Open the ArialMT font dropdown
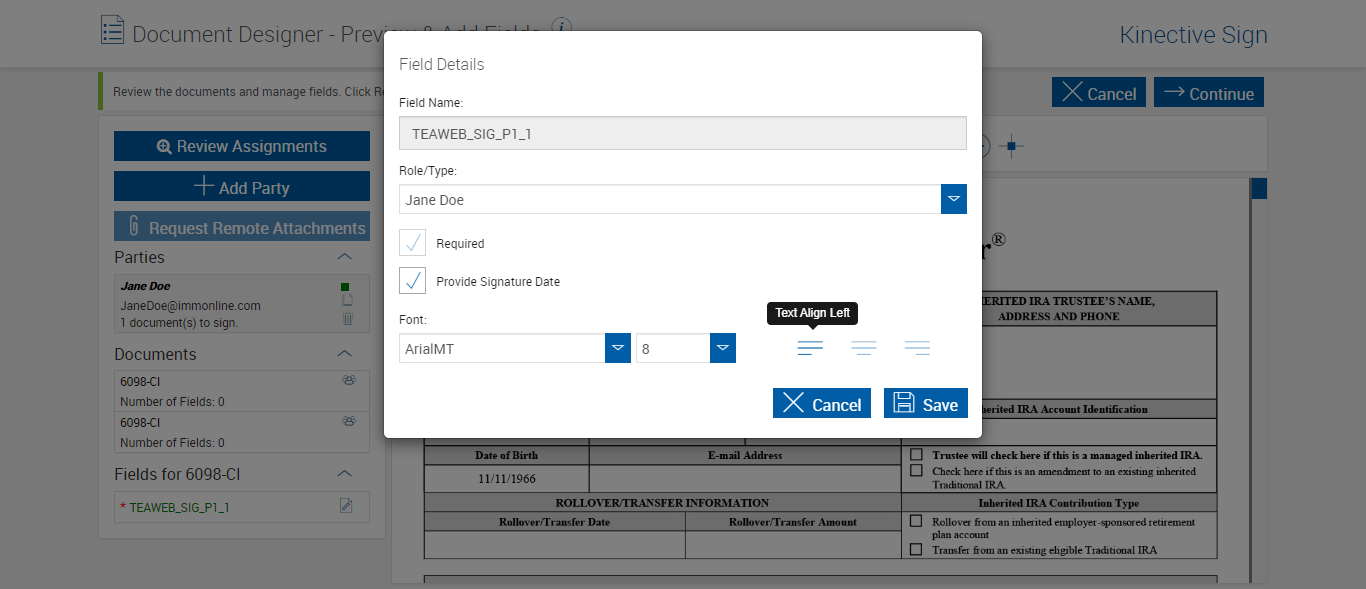Image resolution: width=1366 pixels, height=589 pixels. tap(618, 348)
